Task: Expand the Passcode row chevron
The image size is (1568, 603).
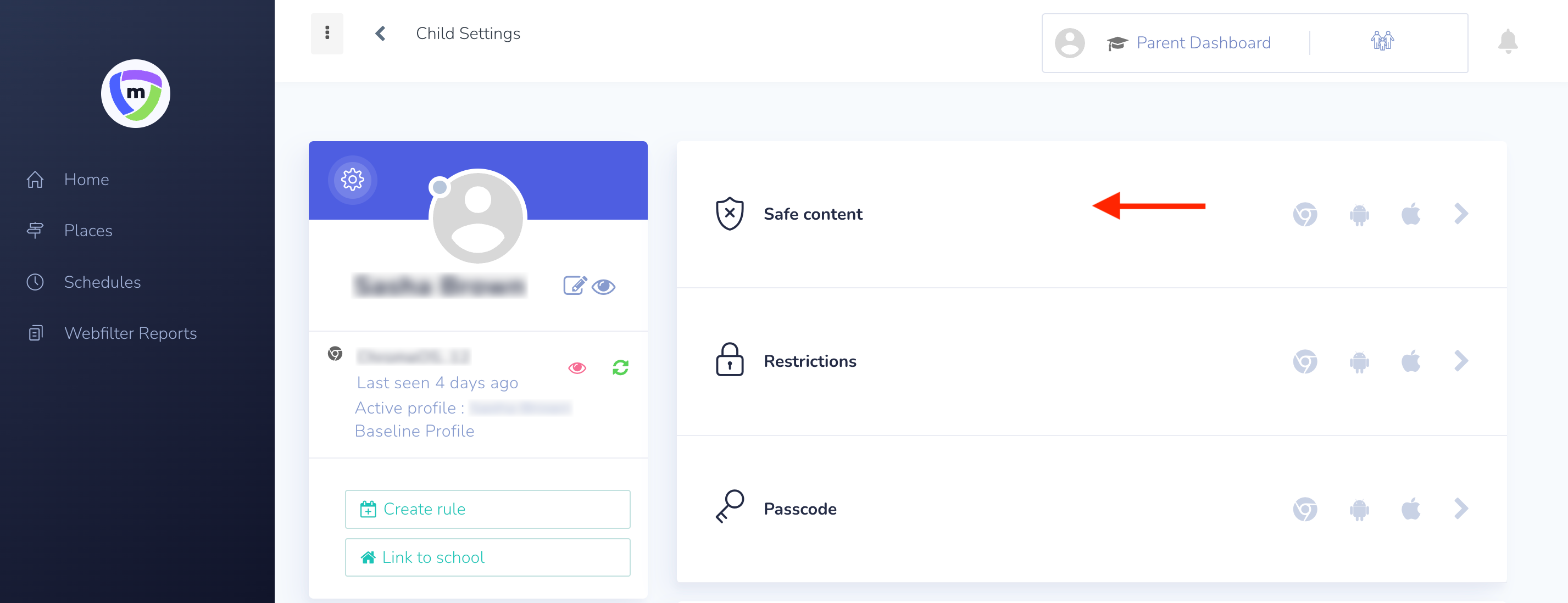Action: coord(1460,509)
